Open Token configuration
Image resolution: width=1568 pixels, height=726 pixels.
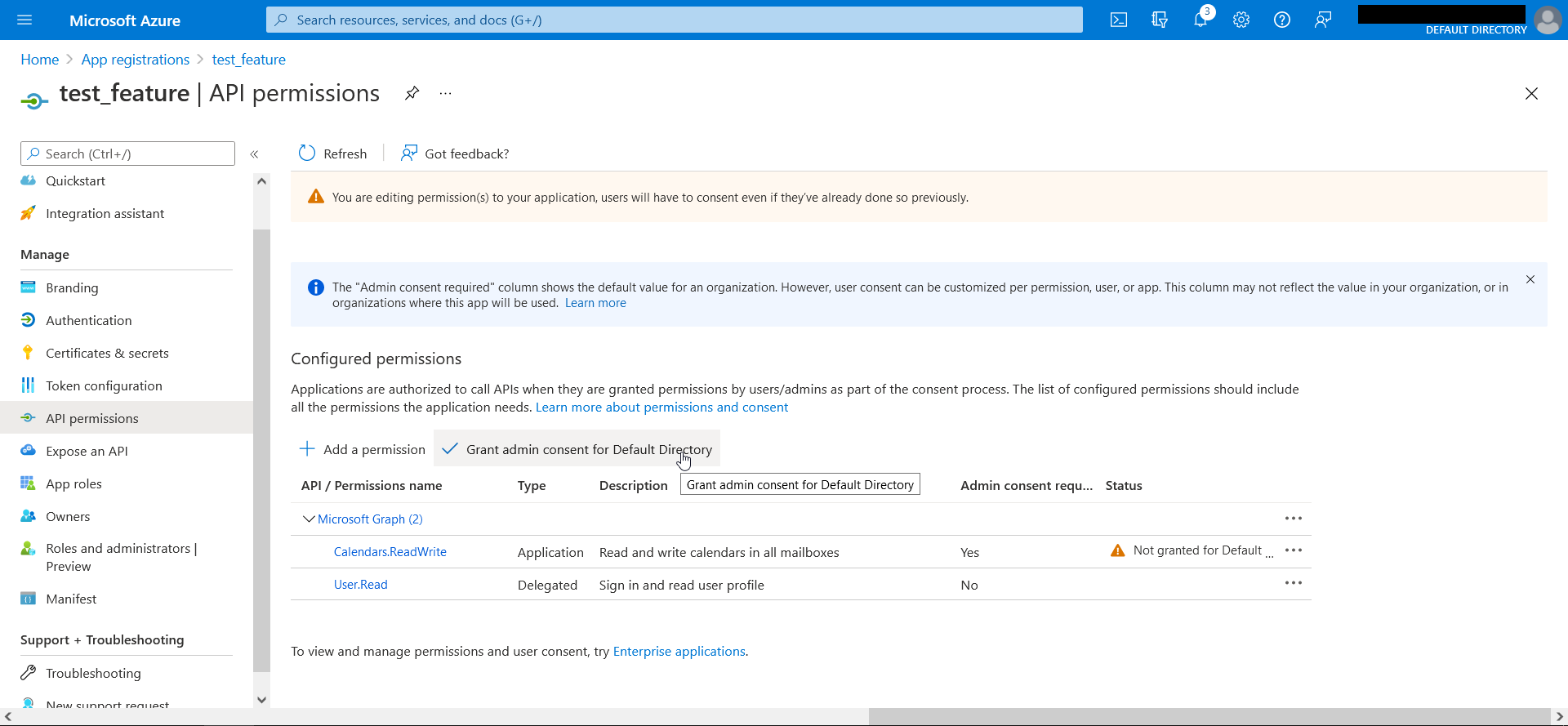tap(104, 385)
